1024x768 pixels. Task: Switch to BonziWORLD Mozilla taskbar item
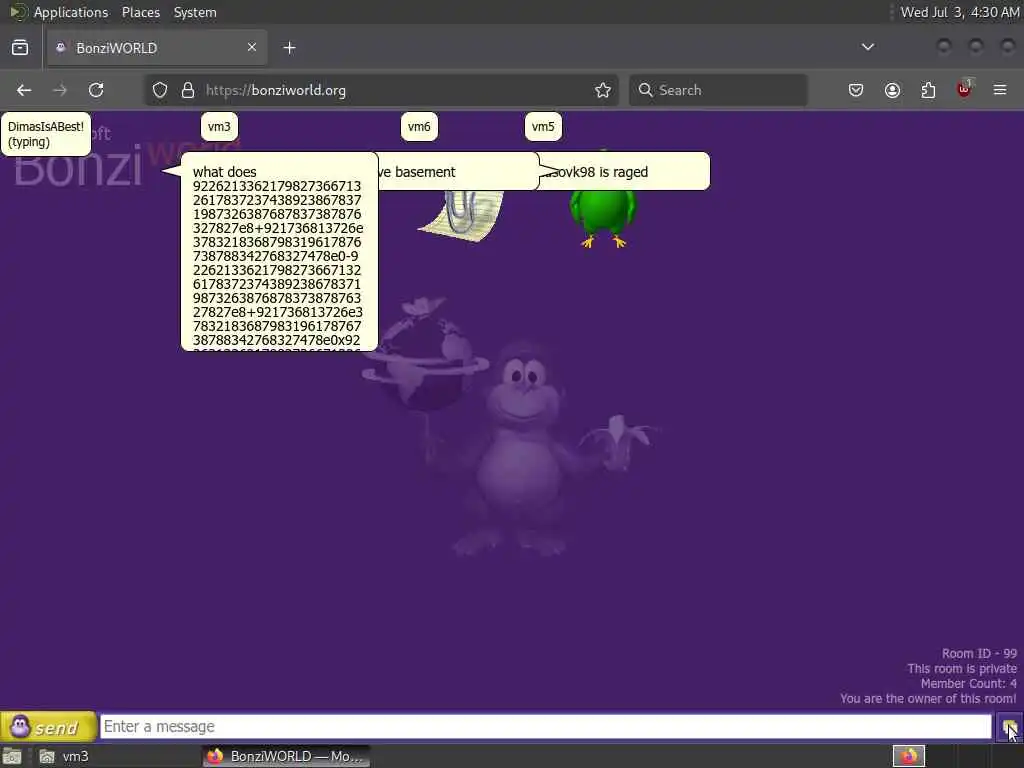tap(286, 756)
